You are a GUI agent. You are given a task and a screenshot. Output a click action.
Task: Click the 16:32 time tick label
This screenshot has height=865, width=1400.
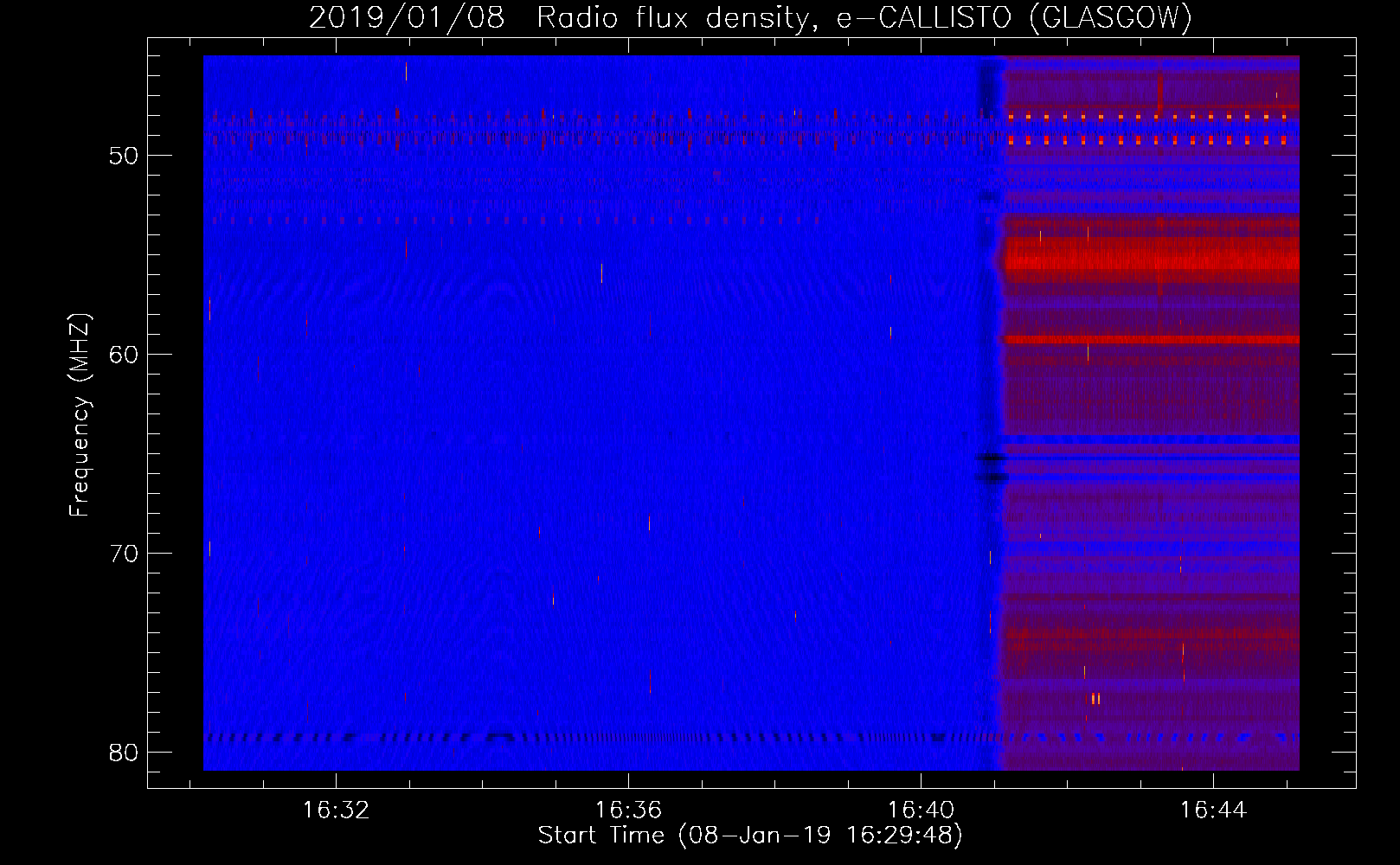pyautogui.click(x=336, y=810)
